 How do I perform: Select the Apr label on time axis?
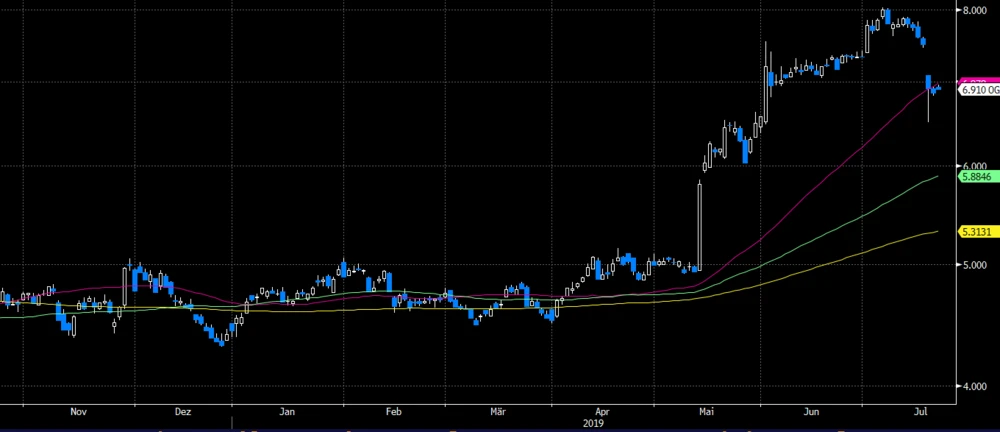pos(602,411)
